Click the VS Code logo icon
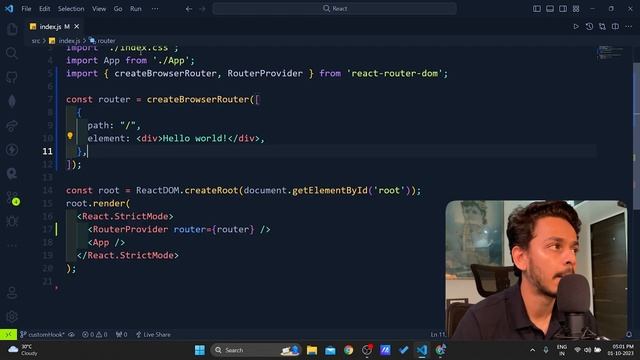640x360 pixels. 9,9
